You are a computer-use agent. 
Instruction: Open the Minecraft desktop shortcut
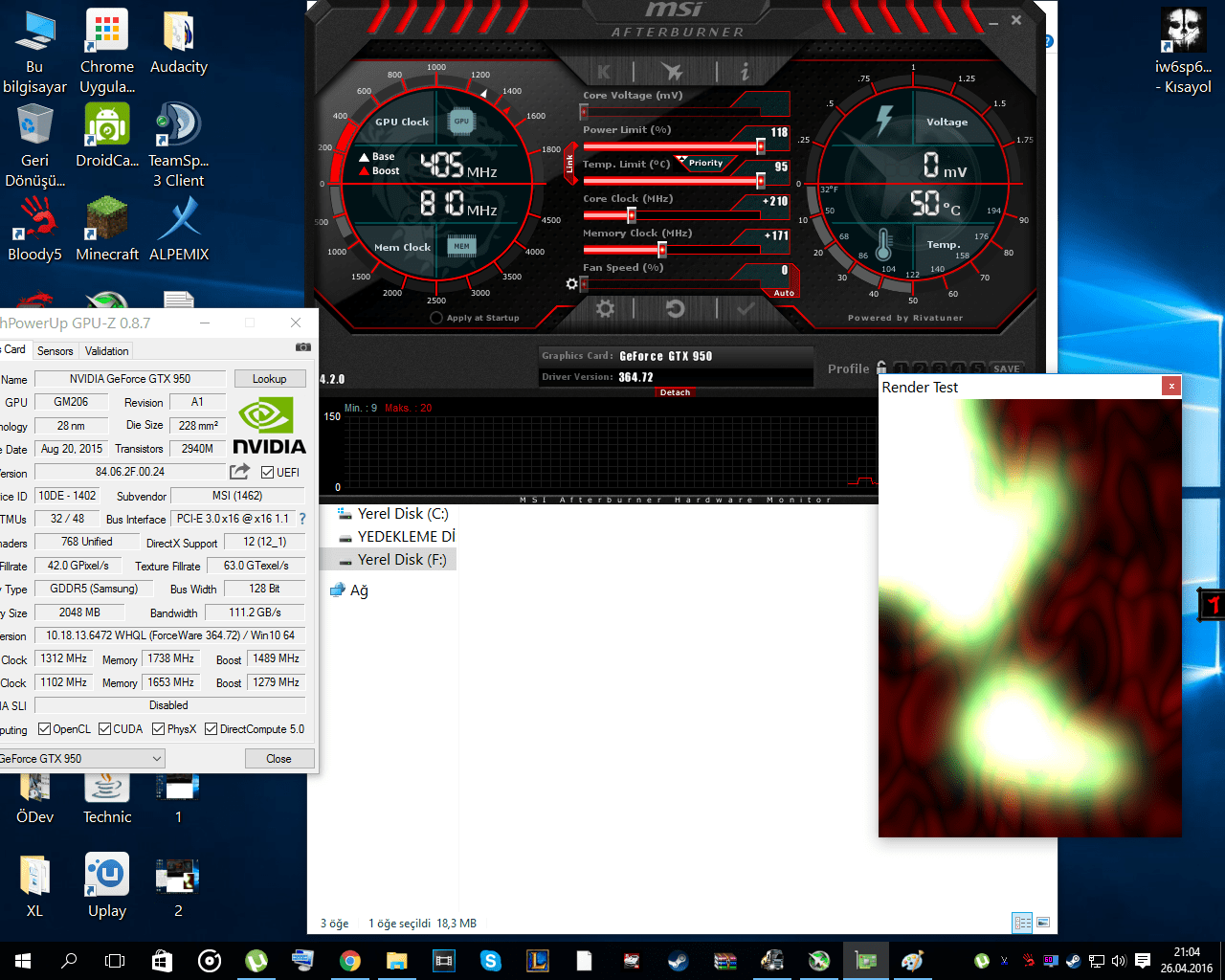point(107,229)
